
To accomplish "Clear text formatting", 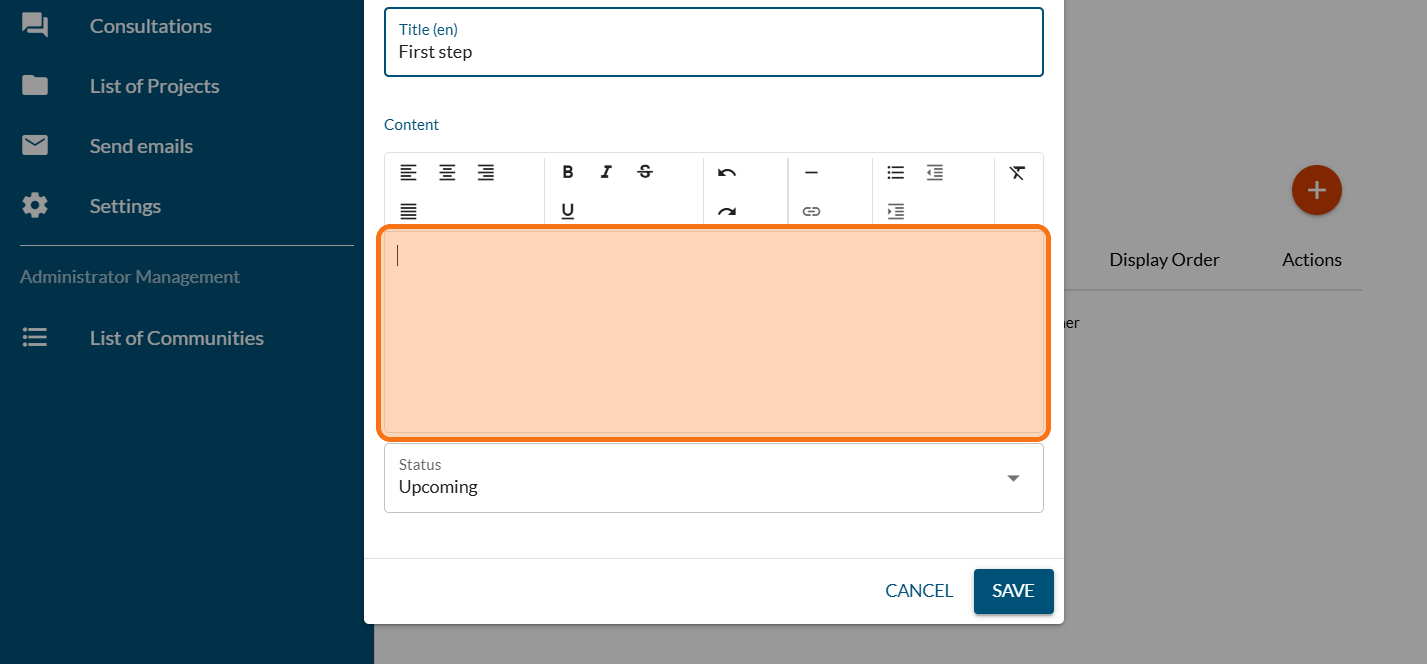I will coord(1017,172).
